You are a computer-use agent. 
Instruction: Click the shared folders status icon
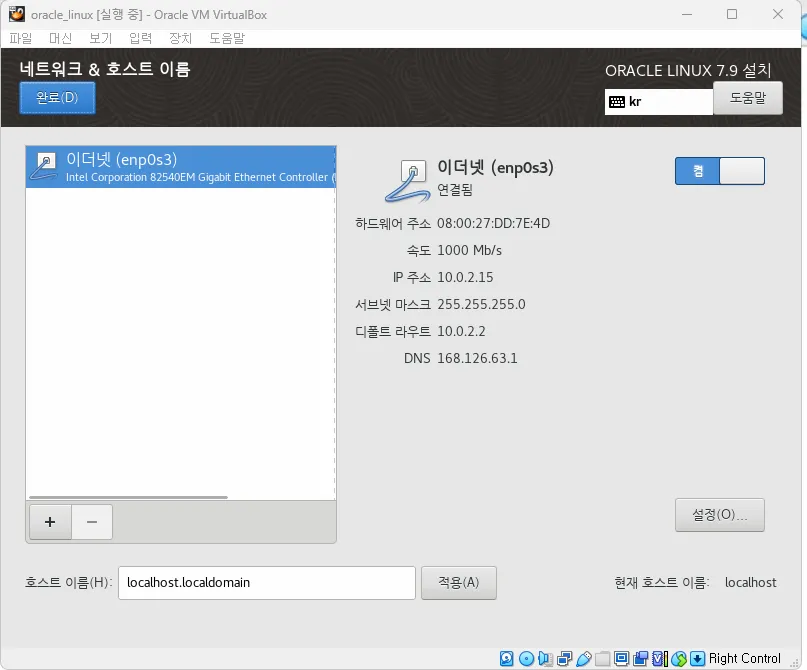(603, 658)
